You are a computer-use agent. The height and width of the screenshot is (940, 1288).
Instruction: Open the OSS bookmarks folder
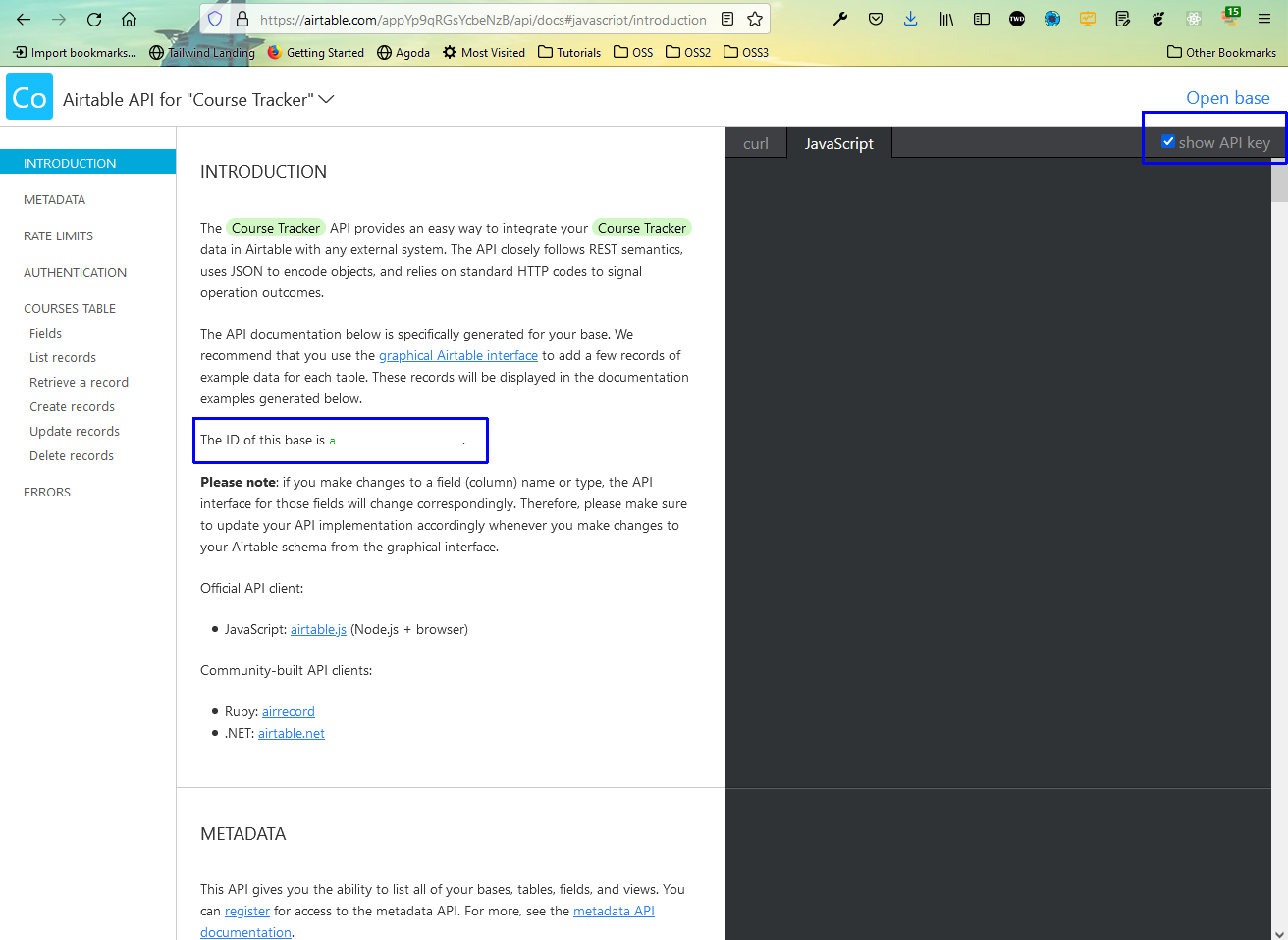[x=633, y=52]
